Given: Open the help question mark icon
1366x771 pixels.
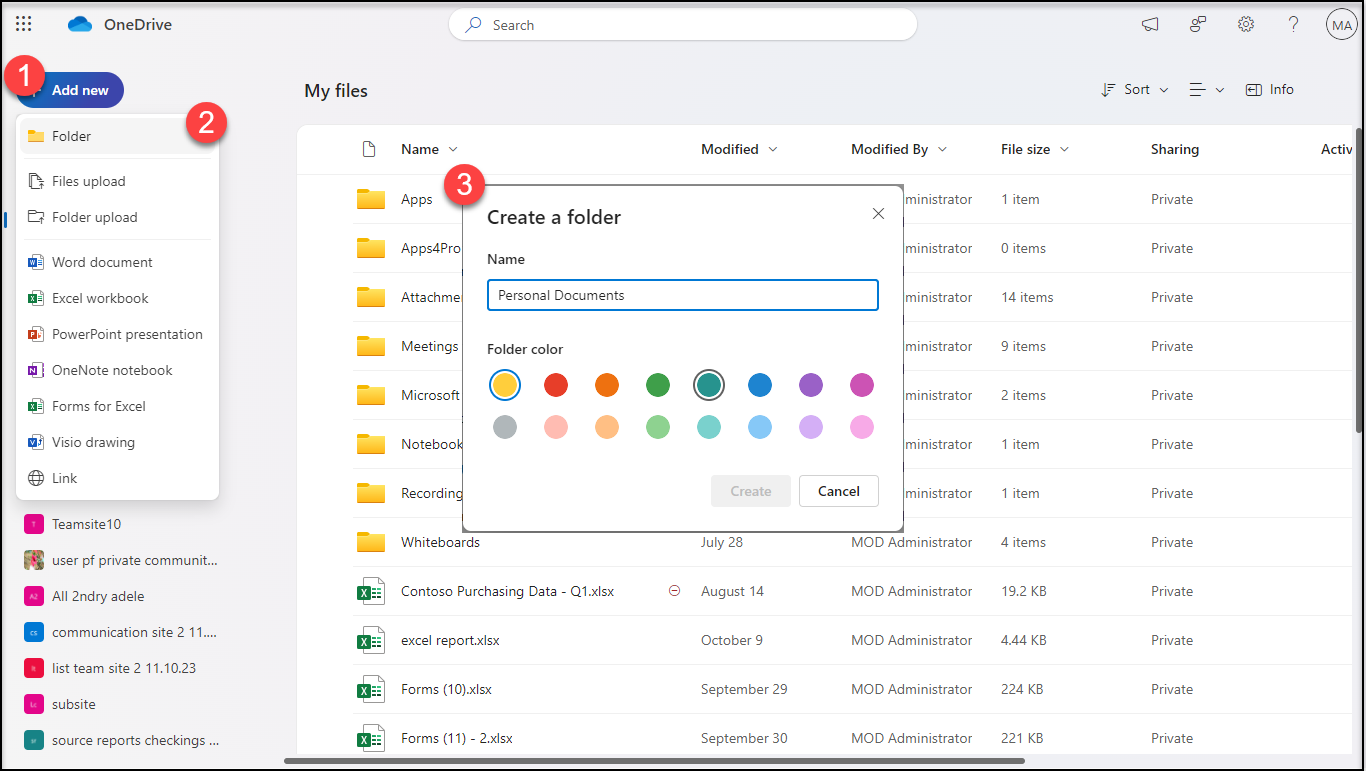Looking at the screenshot, I should pos(1293,24).
